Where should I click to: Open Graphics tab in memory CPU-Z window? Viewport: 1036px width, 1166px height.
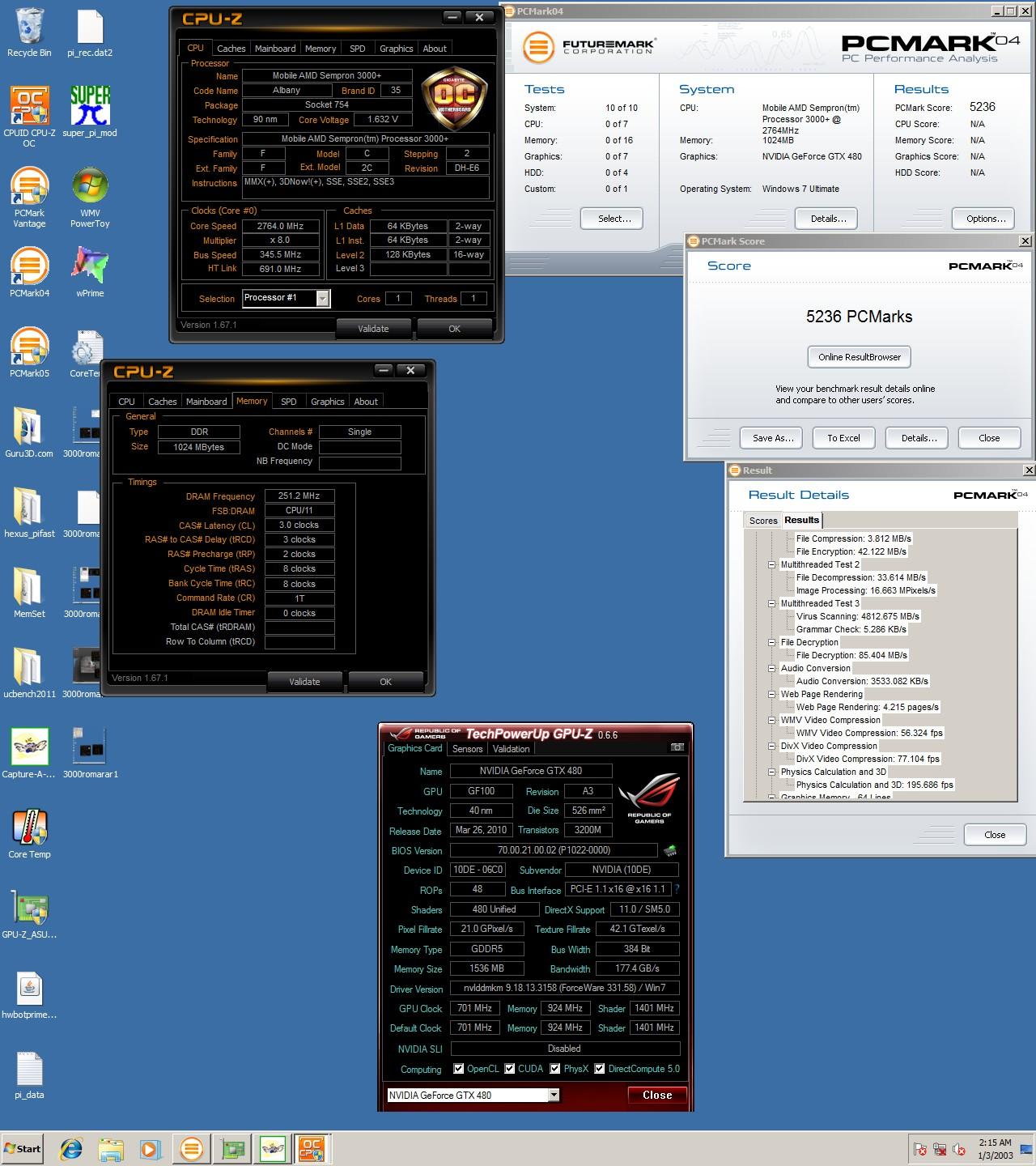pos(328,402)
